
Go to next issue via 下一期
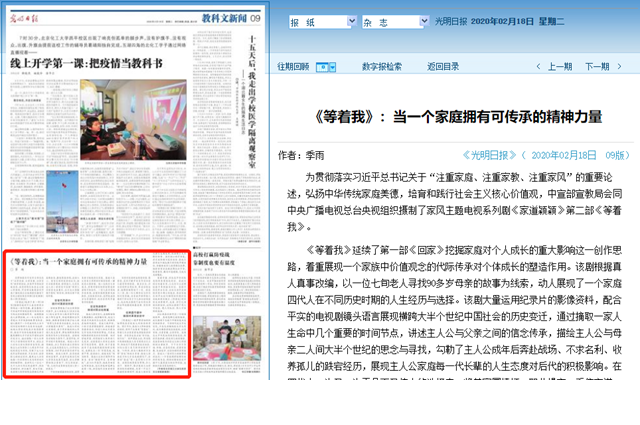tap(597, 67)
